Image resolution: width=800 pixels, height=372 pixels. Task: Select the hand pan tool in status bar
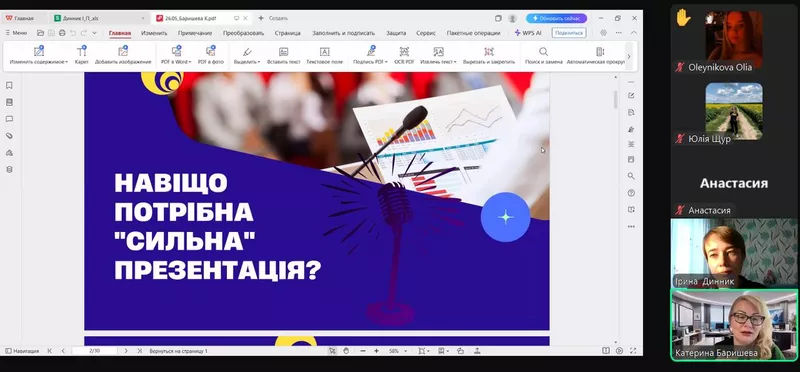[x=345, y=351]
